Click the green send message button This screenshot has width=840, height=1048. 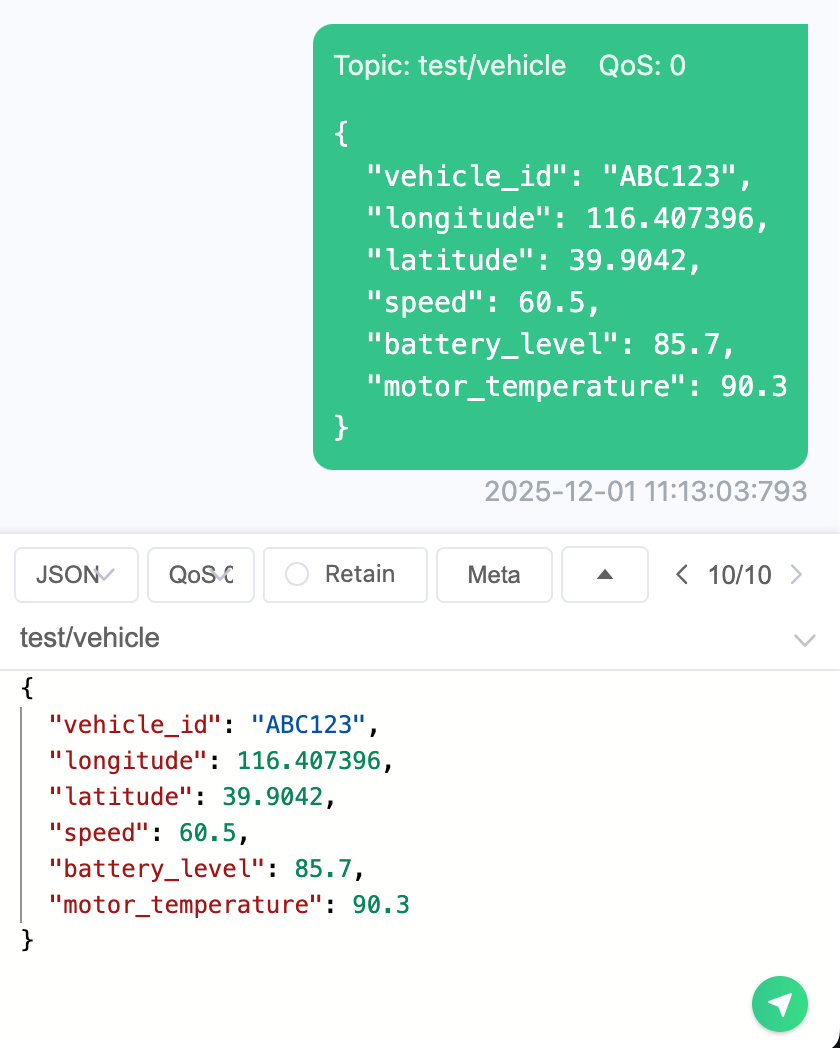coord(779,1003)
